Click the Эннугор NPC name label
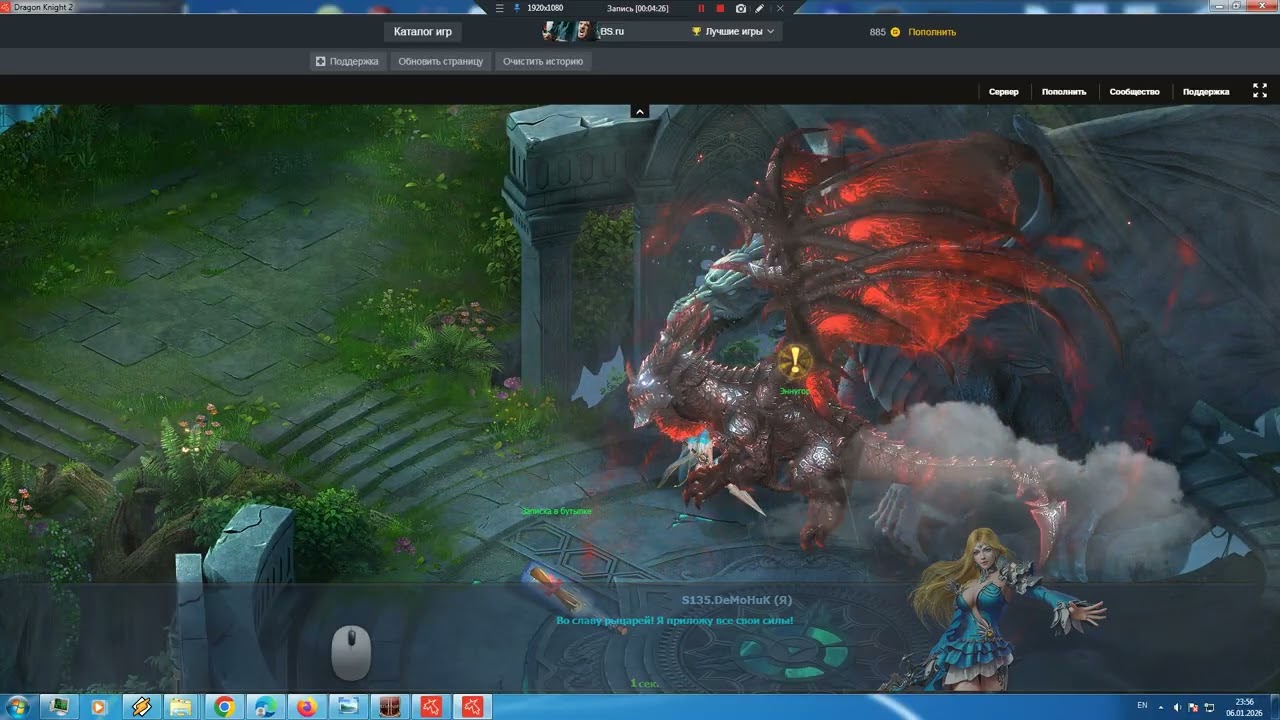 (x=794, y=391)
